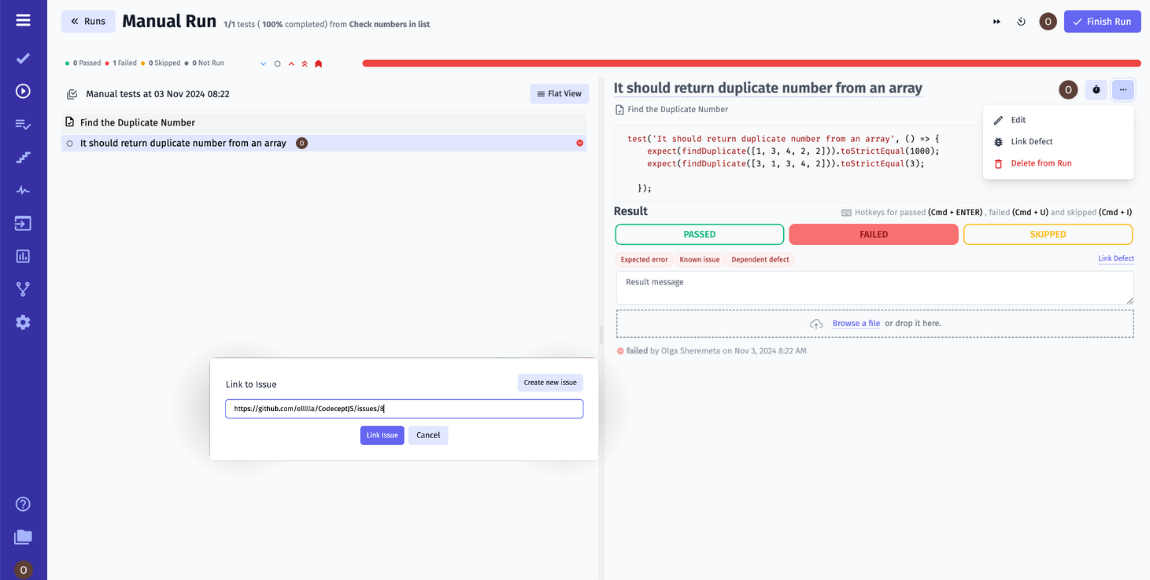
Task: Choose Edit from the context menu
Action: [1020, 118]
